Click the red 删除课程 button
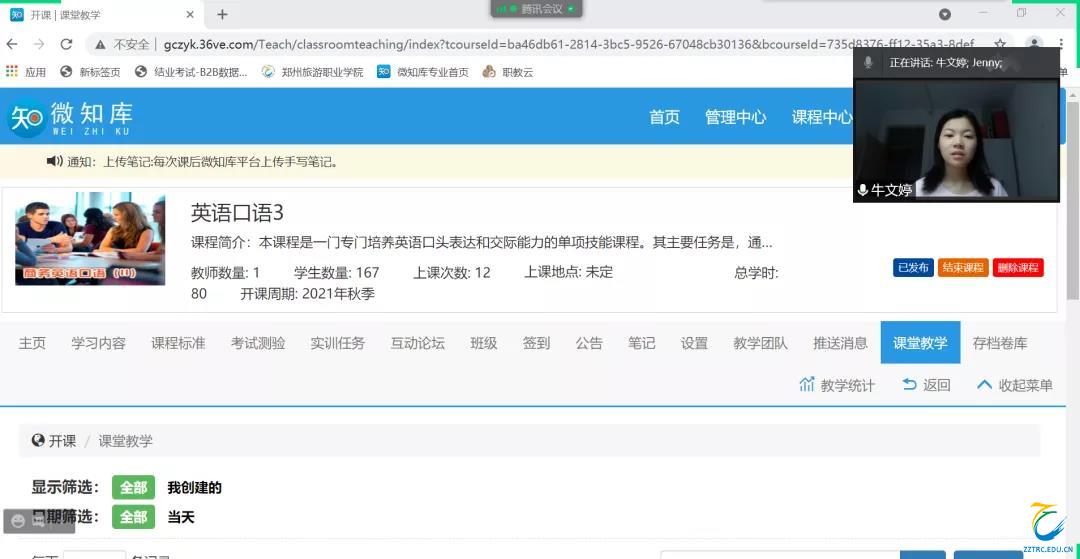The width and height of the screenshot is (1080, 559). coord(1017,268)
